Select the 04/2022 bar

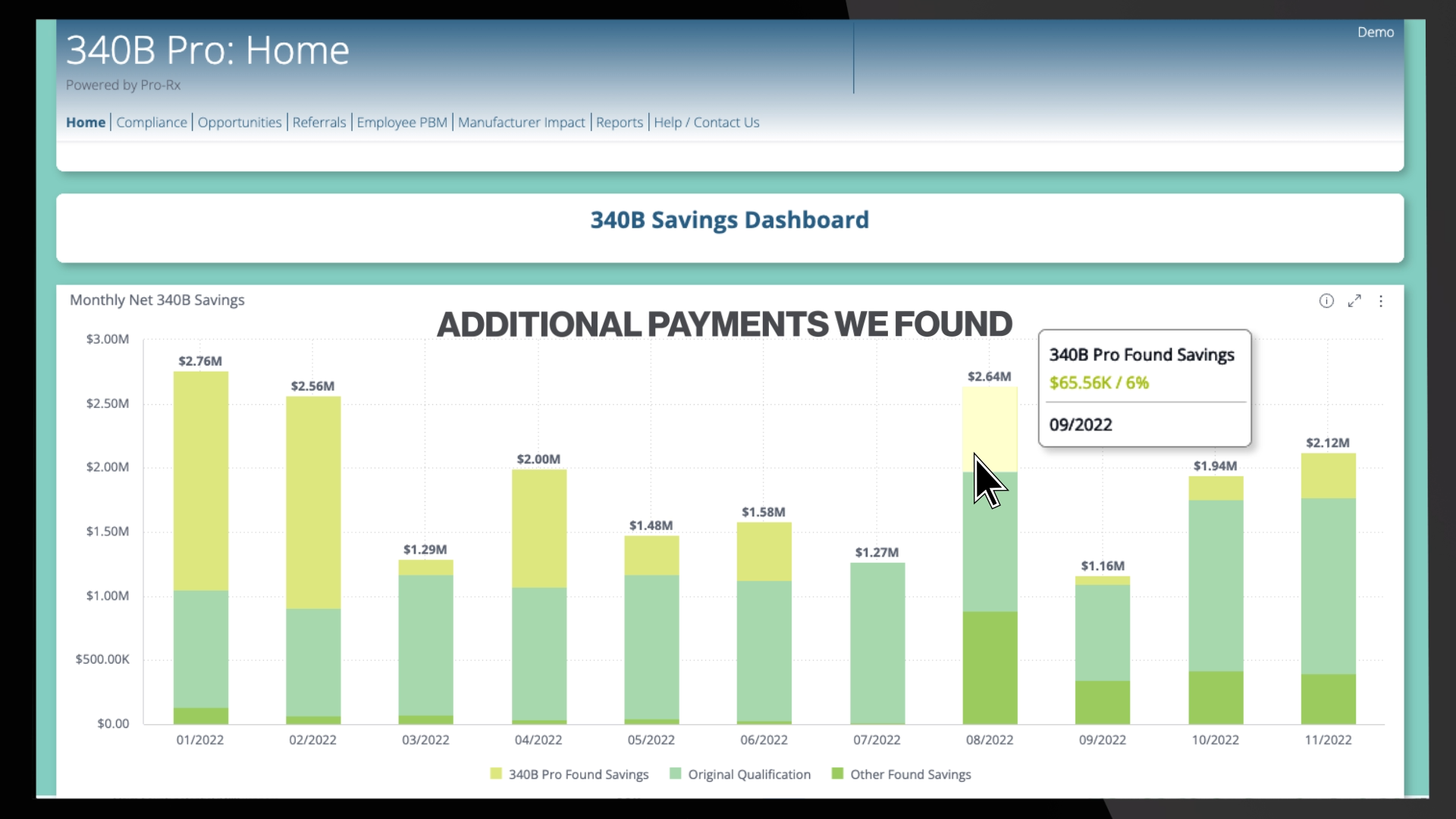tap(539, 597)
